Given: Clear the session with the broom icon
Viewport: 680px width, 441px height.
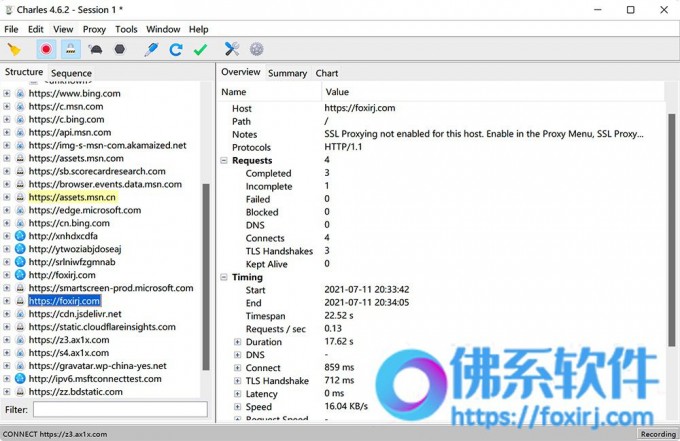Looking at the screenshot, I should [14, 49].
